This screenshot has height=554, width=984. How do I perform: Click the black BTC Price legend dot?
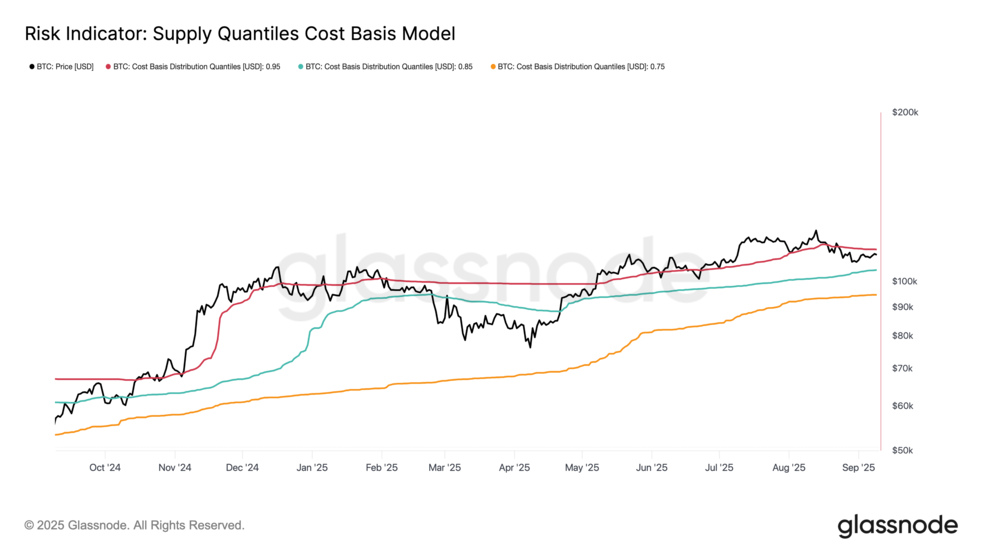[x=32, y=67]
